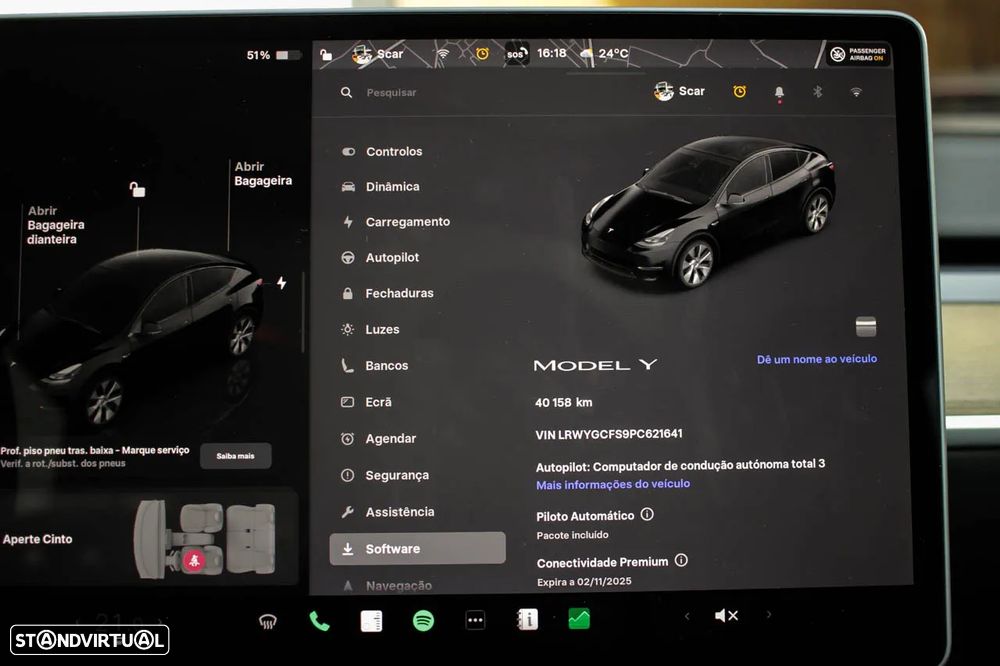
Task: Tap the 51% battery indicator
Action: 273,56
